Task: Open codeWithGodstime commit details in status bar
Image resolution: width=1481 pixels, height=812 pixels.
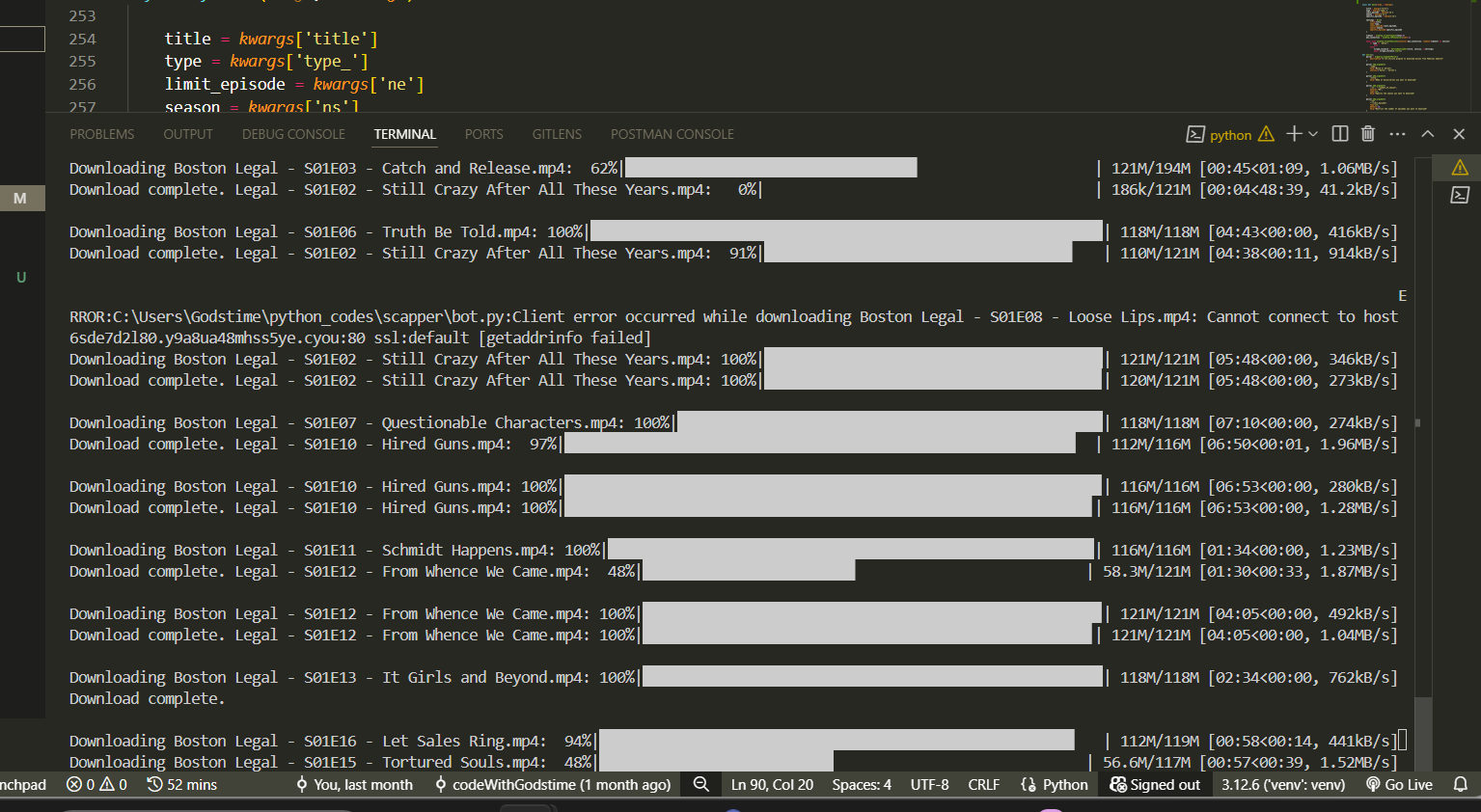Action: (553, 785)
